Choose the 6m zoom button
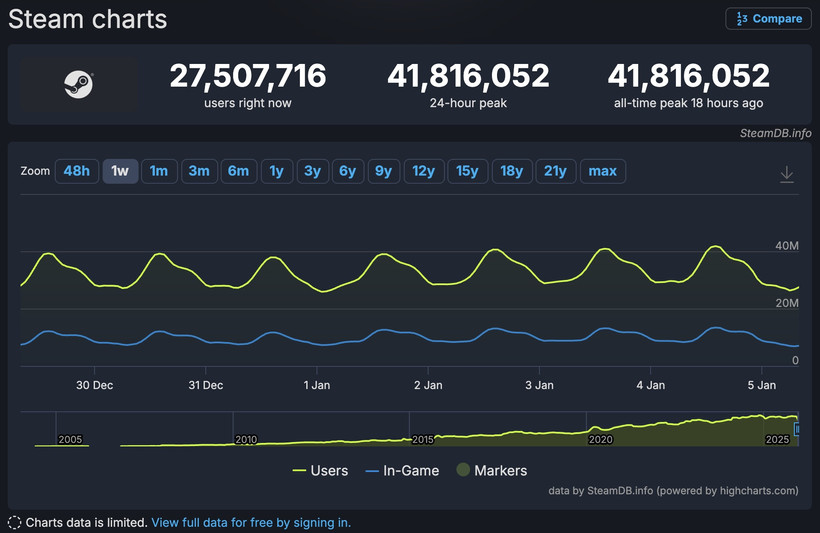 [x=238, y=171]
